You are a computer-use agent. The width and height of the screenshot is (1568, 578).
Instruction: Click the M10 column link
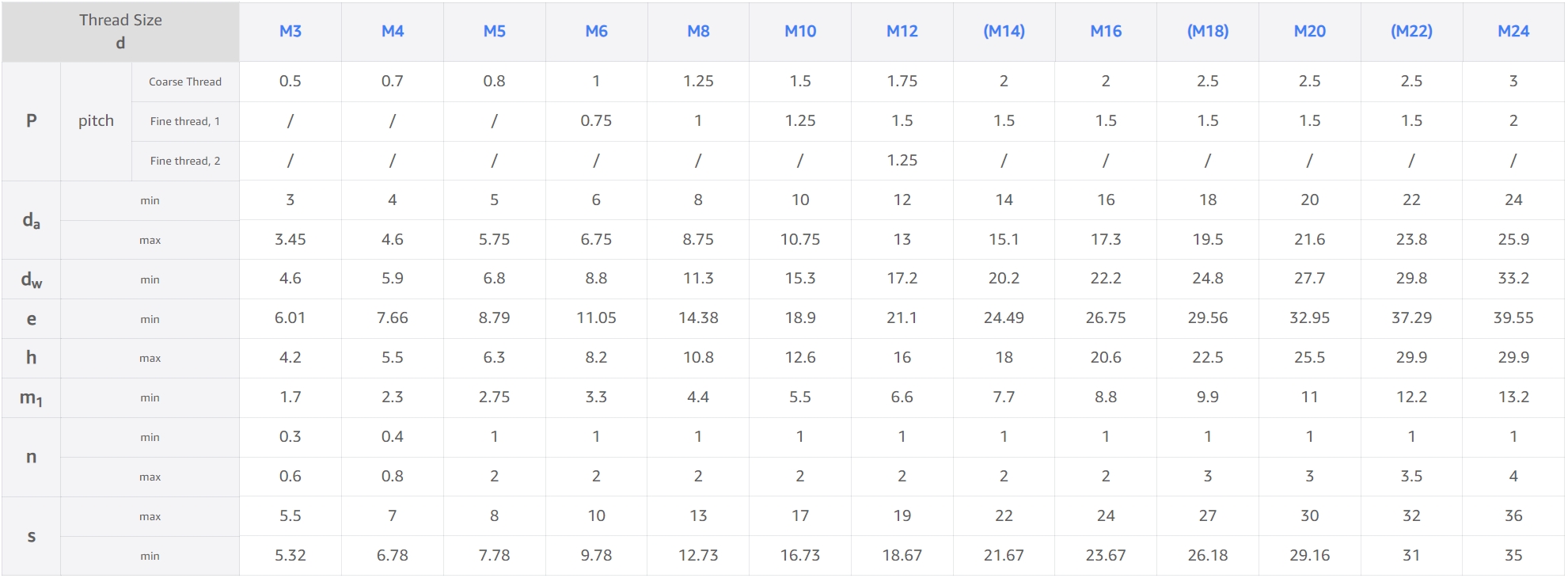click(x=800, y=31)
